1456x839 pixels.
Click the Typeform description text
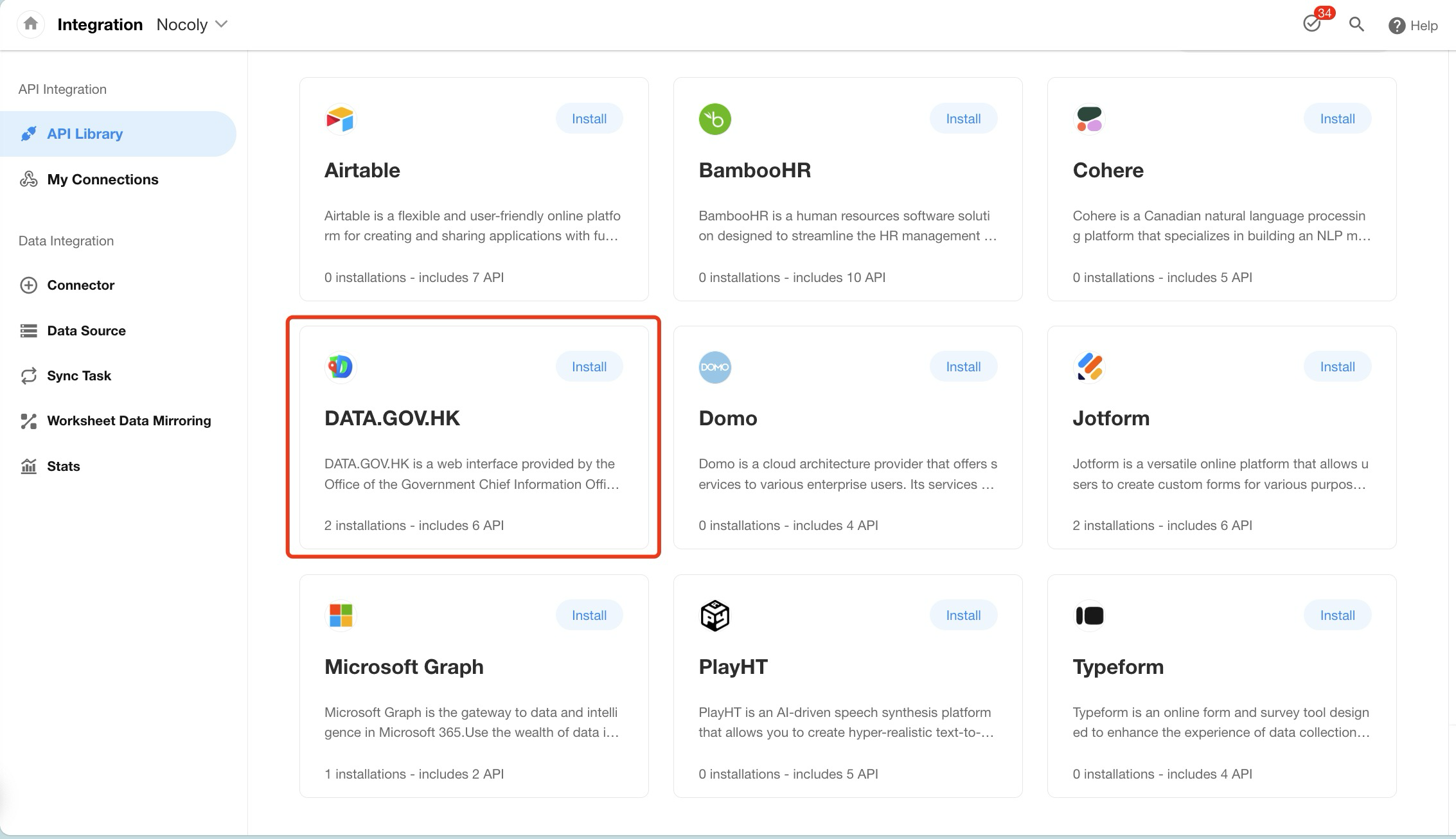(1221, 722)
